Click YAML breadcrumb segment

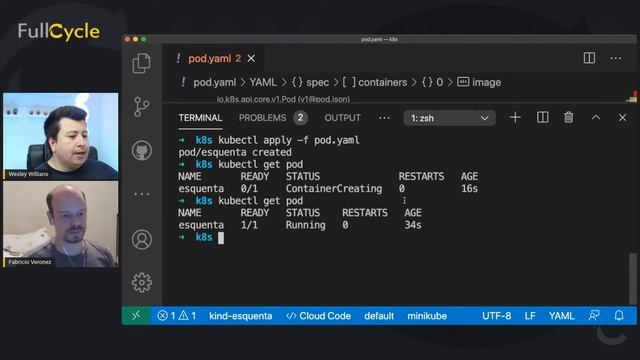pyautogui.click(x=263, y=82)
